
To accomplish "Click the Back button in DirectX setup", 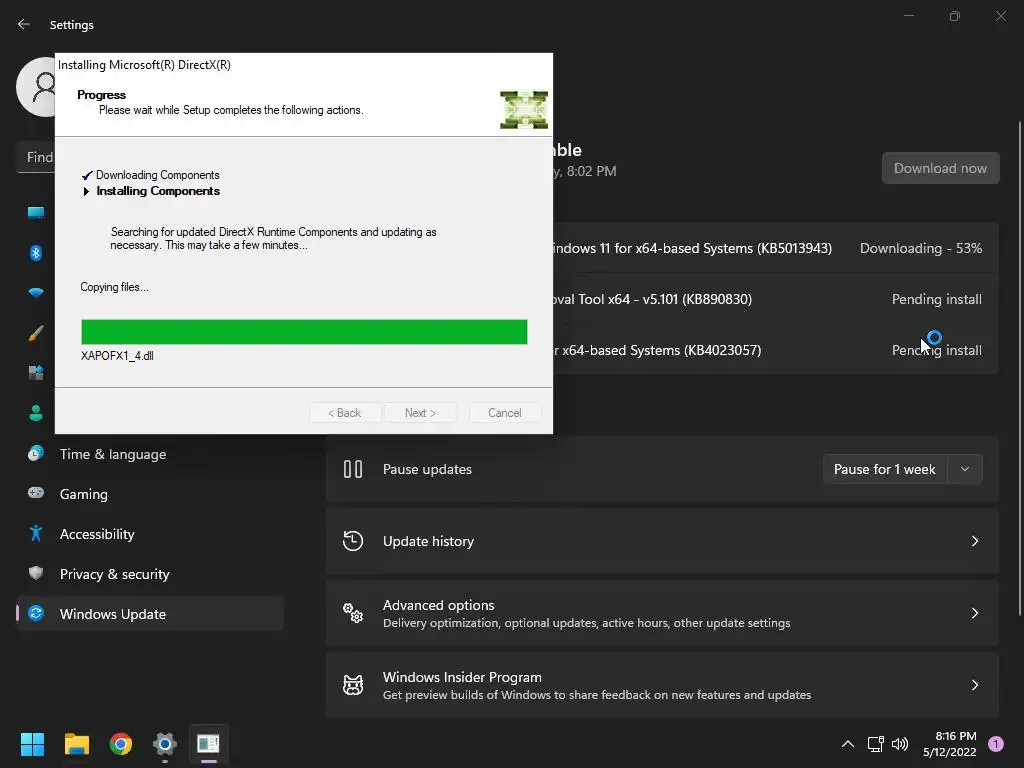I will click(344, 413).
